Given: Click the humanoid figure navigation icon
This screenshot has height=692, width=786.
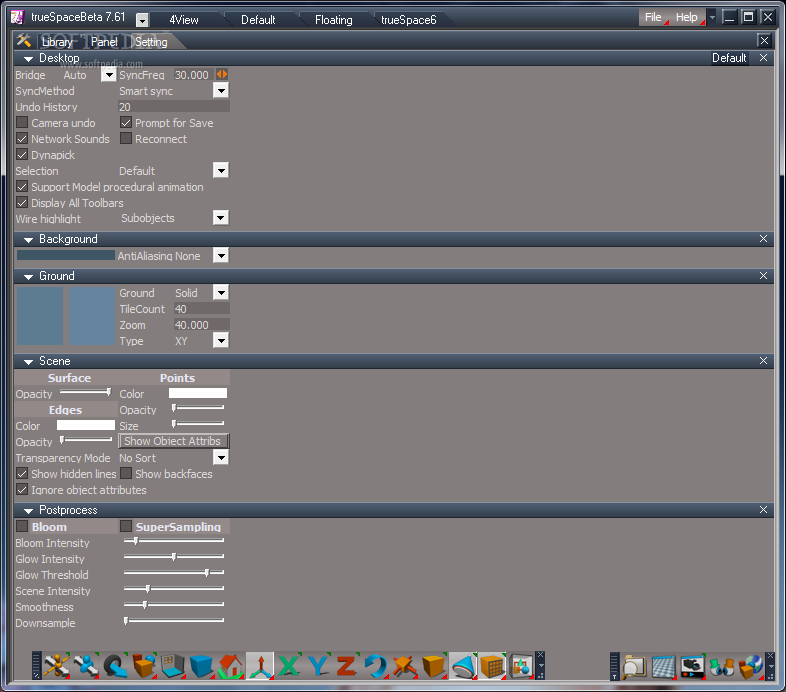Looking at the screenshot, I should [x=57, y=666].
